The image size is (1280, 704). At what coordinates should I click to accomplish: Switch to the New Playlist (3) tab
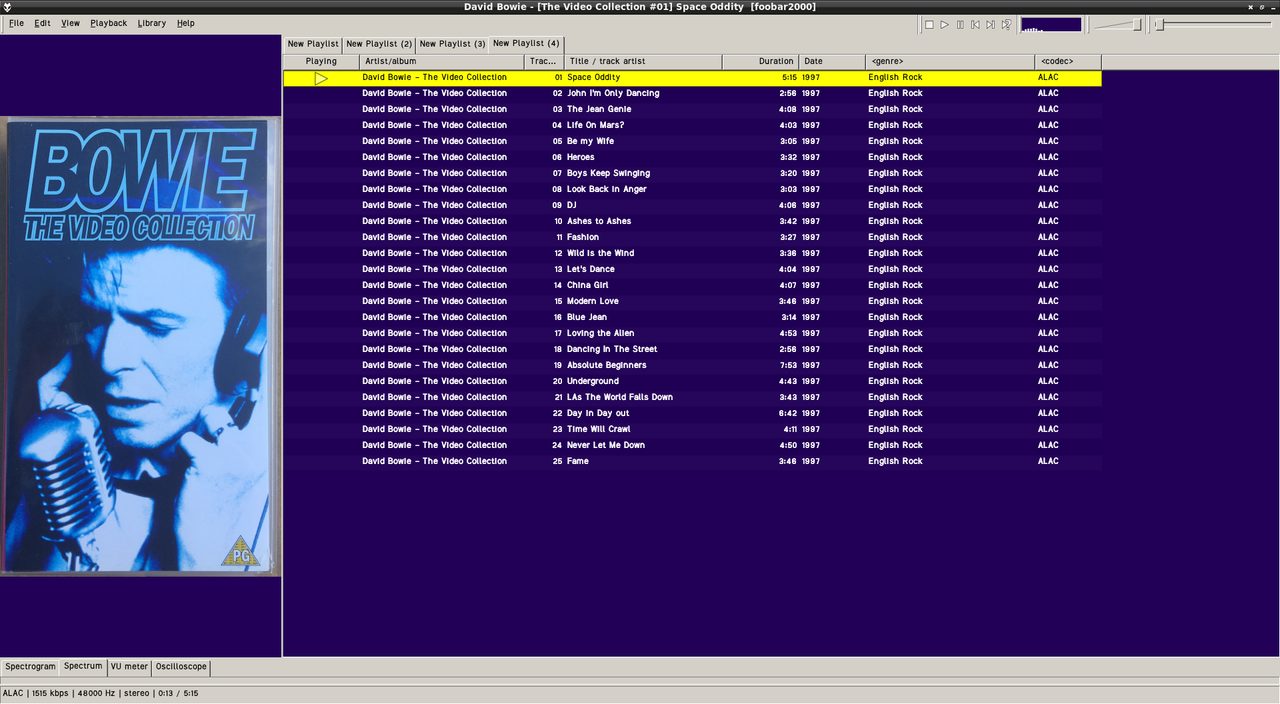point(452,44)
